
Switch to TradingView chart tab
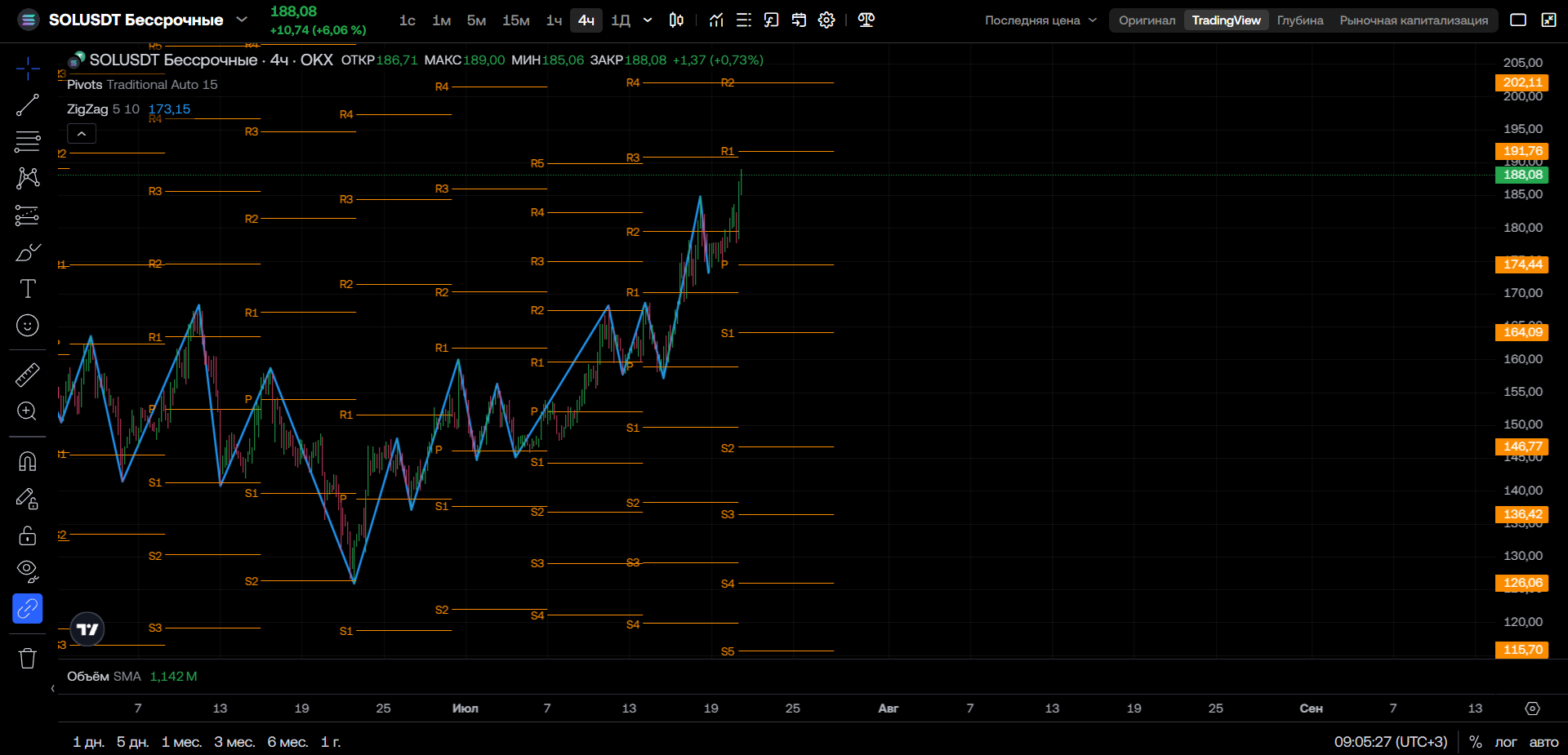coord(1226,20)
